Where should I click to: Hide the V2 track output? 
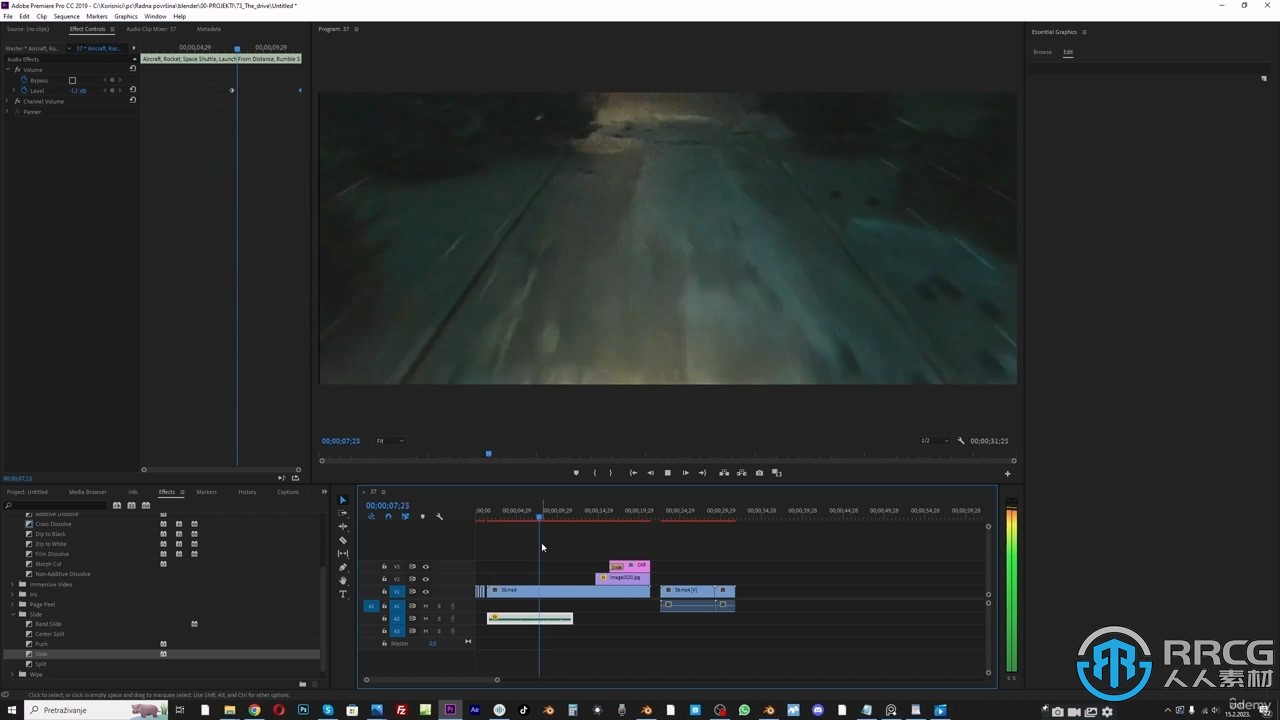(425, 579)
